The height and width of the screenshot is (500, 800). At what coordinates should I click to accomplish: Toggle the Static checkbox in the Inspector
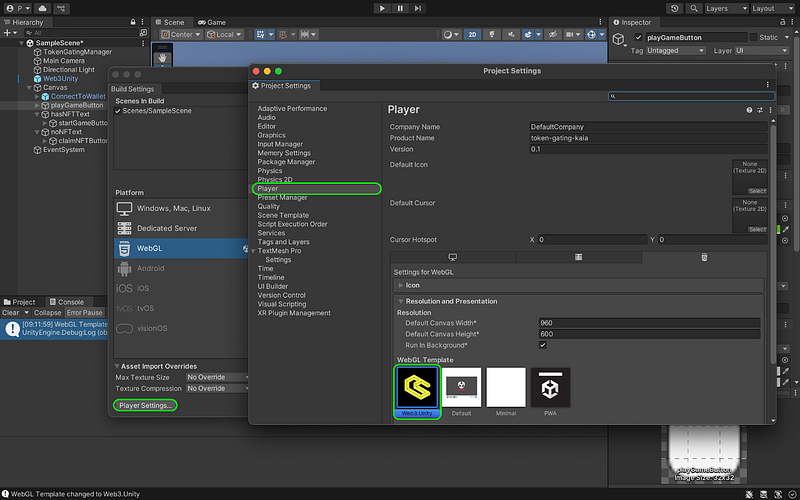pos(754,37)
